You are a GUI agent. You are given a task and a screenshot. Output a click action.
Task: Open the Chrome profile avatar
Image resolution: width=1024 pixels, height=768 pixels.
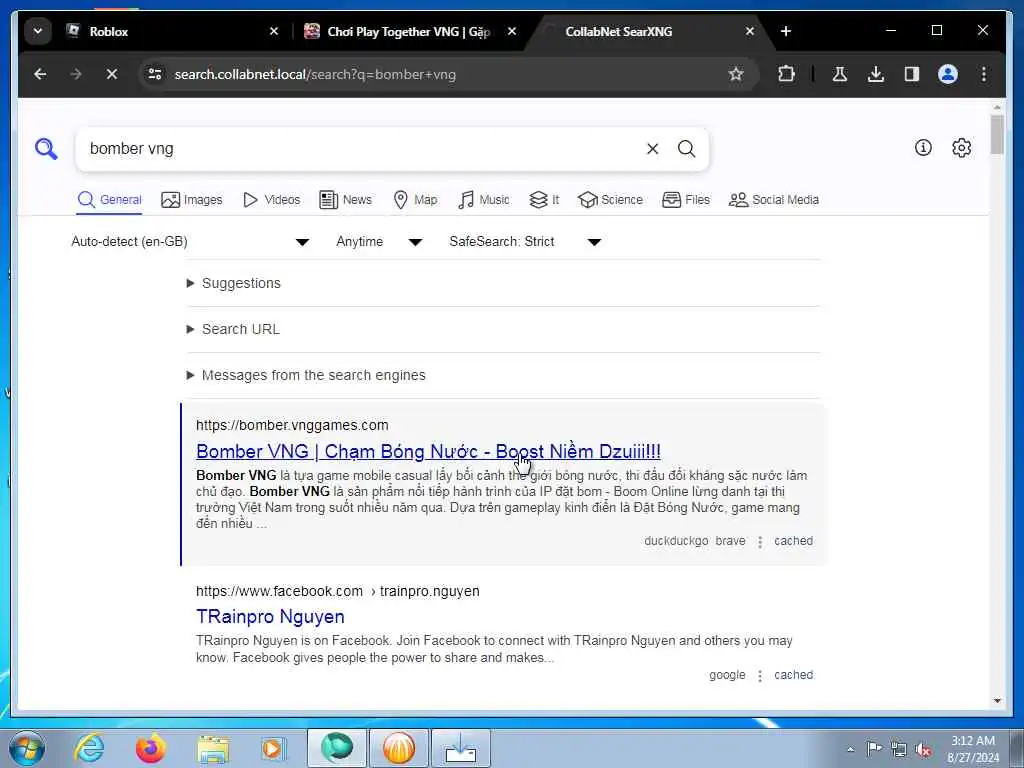pyautogui.click(x=948, y=74)
